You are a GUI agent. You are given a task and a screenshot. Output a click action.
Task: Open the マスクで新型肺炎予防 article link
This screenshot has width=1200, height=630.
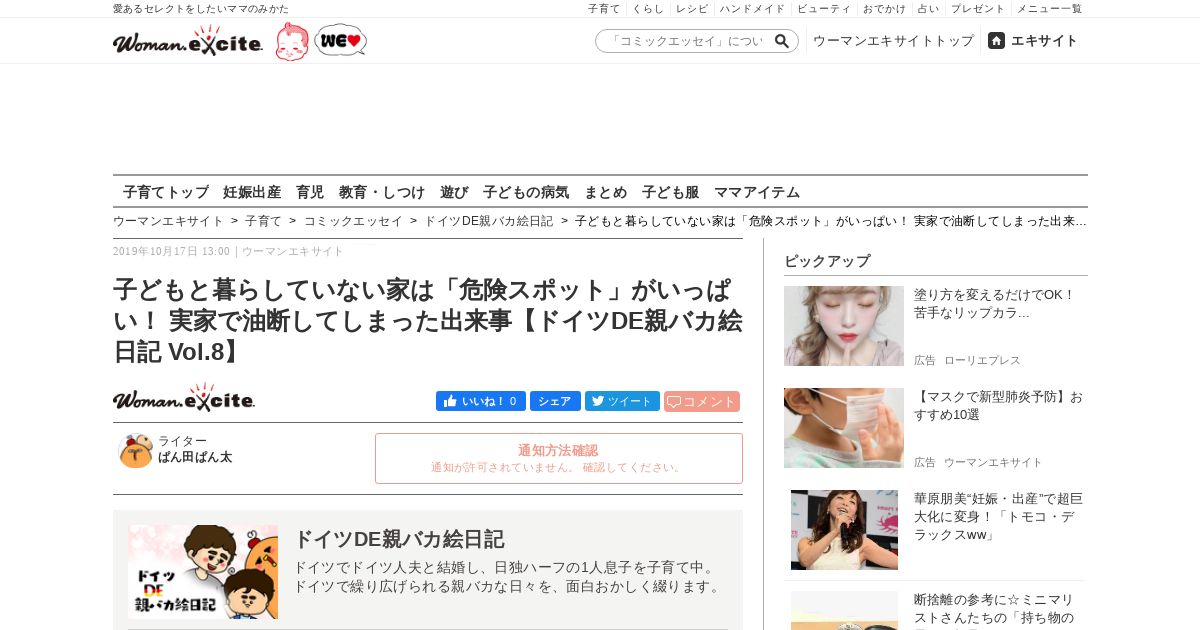click(x=998, y=406)
